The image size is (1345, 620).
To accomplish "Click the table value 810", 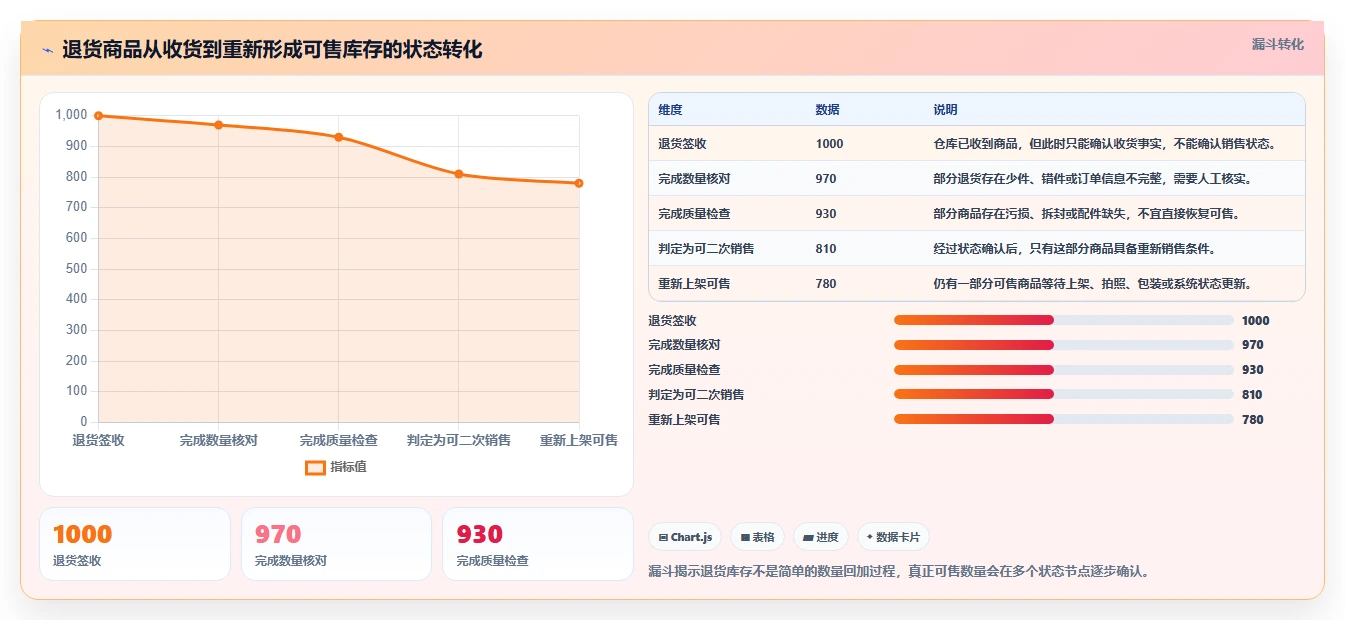I will (826, 249).
